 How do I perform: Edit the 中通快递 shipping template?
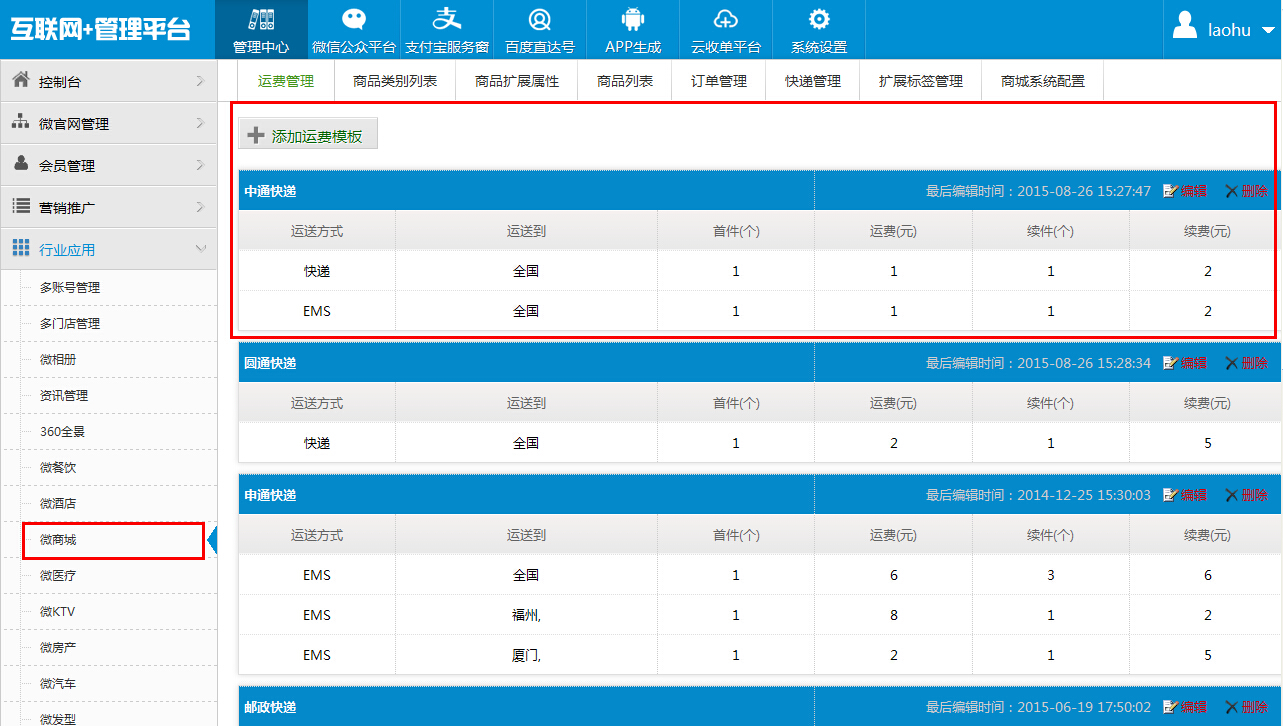[1185, 191]
